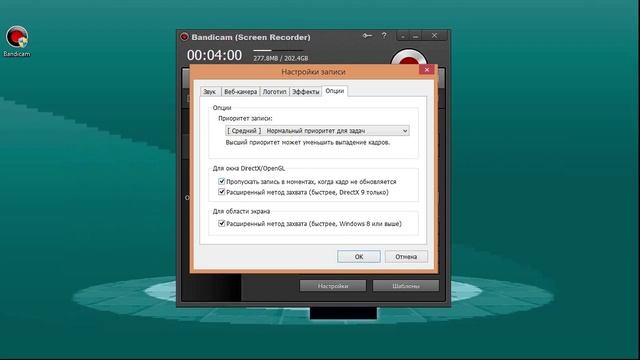
Task: Open the Логотип tab
Action: pyautogui.click(x=274, y=92)
